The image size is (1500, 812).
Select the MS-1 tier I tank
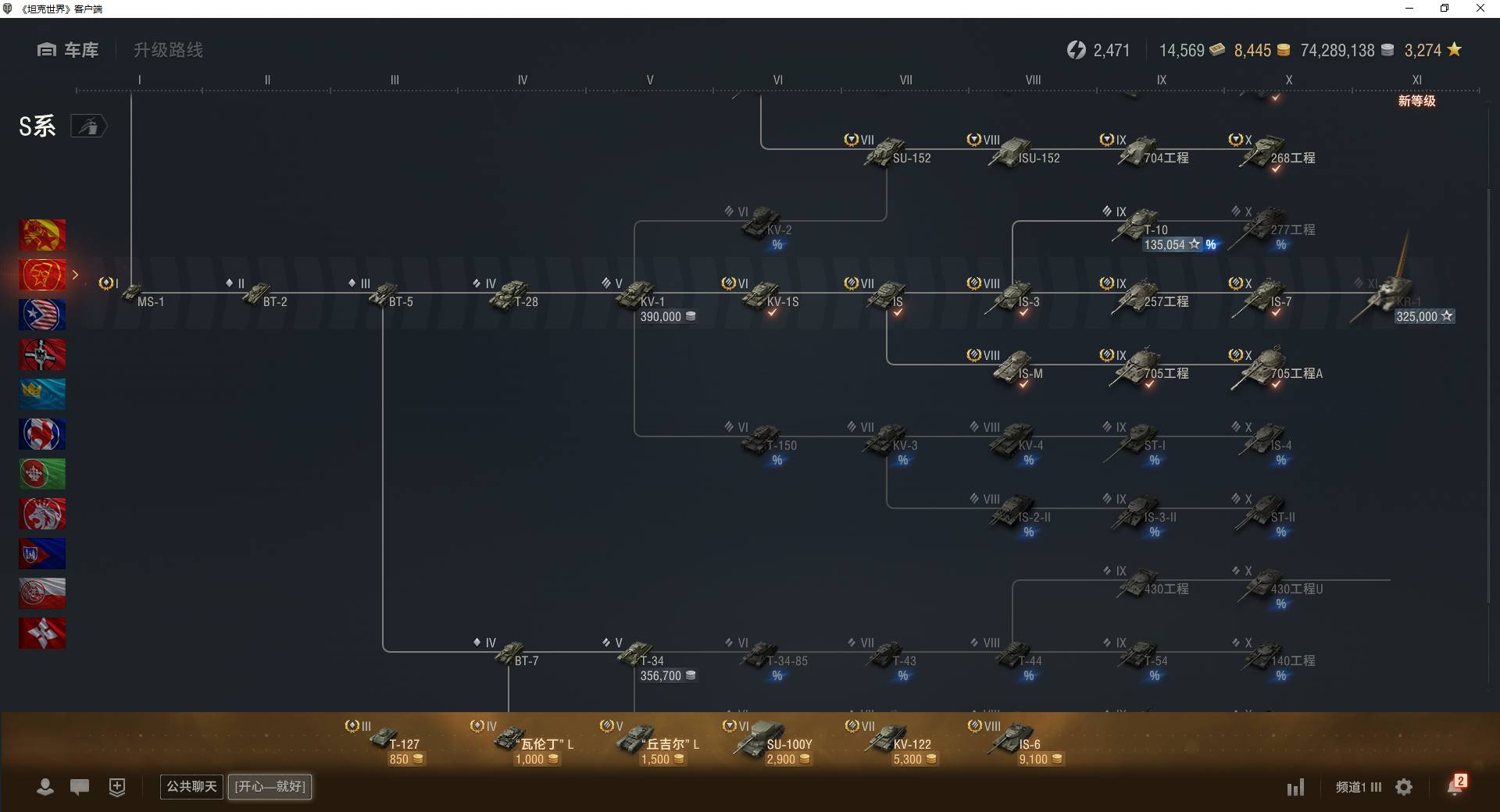point(133,294)
